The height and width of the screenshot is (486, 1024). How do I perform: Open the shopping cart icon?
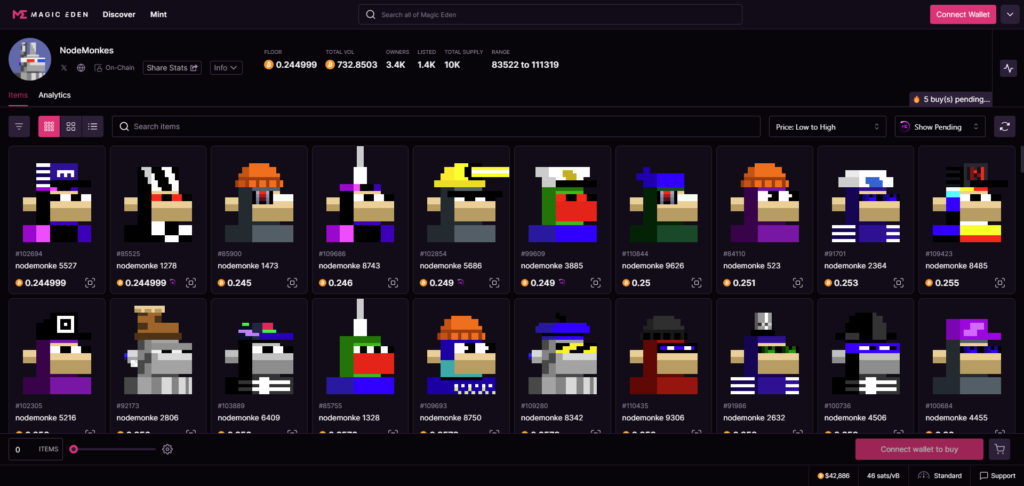[x=998, y=449]
